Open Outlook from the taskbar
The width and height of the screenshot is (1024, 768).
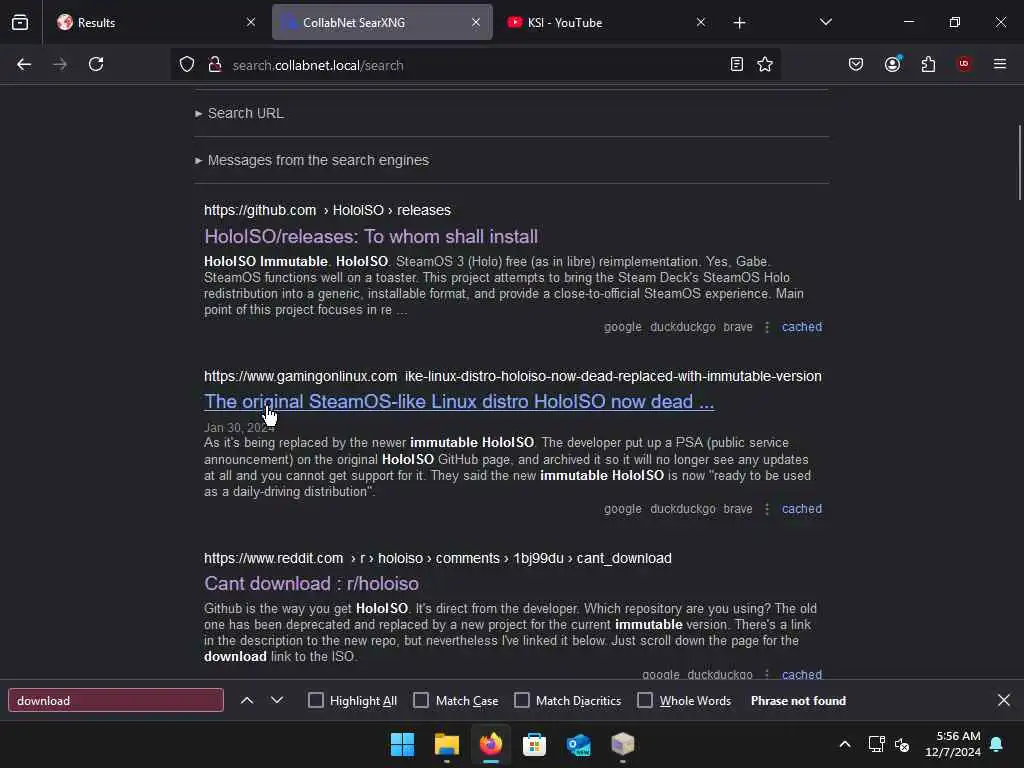pyautogui.click(x=579, y=744)
